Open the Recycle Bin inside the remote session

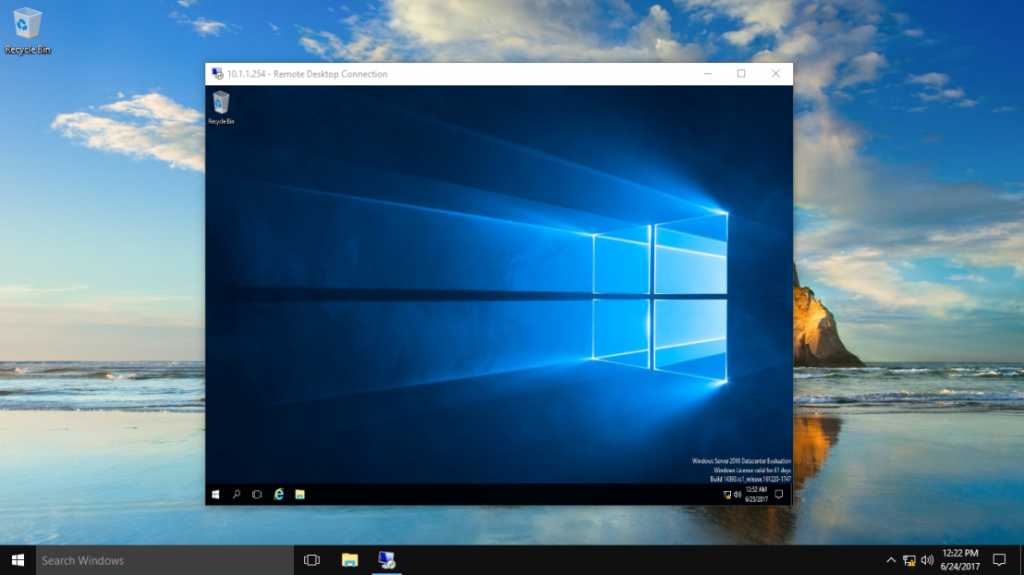point(221,108)
